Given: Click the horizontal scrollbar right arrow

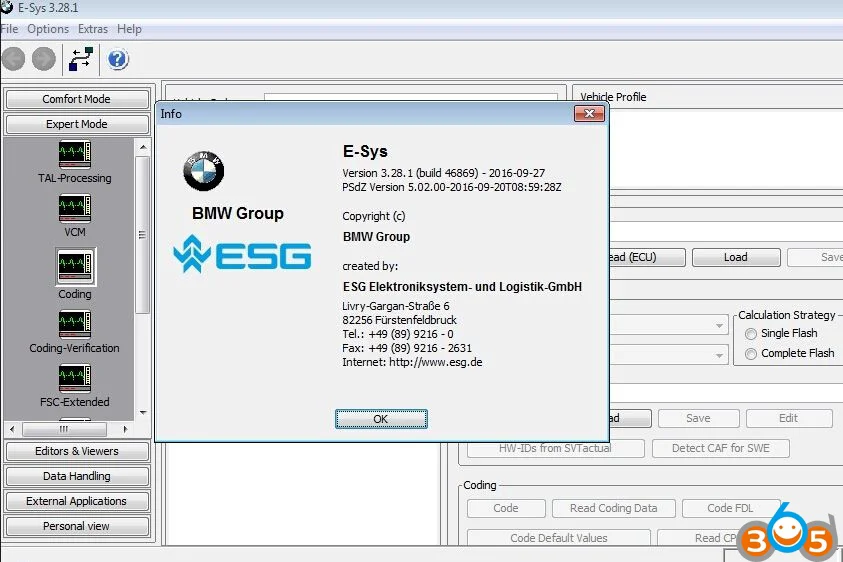Looking at the screenshot, I should coord(125,429).
